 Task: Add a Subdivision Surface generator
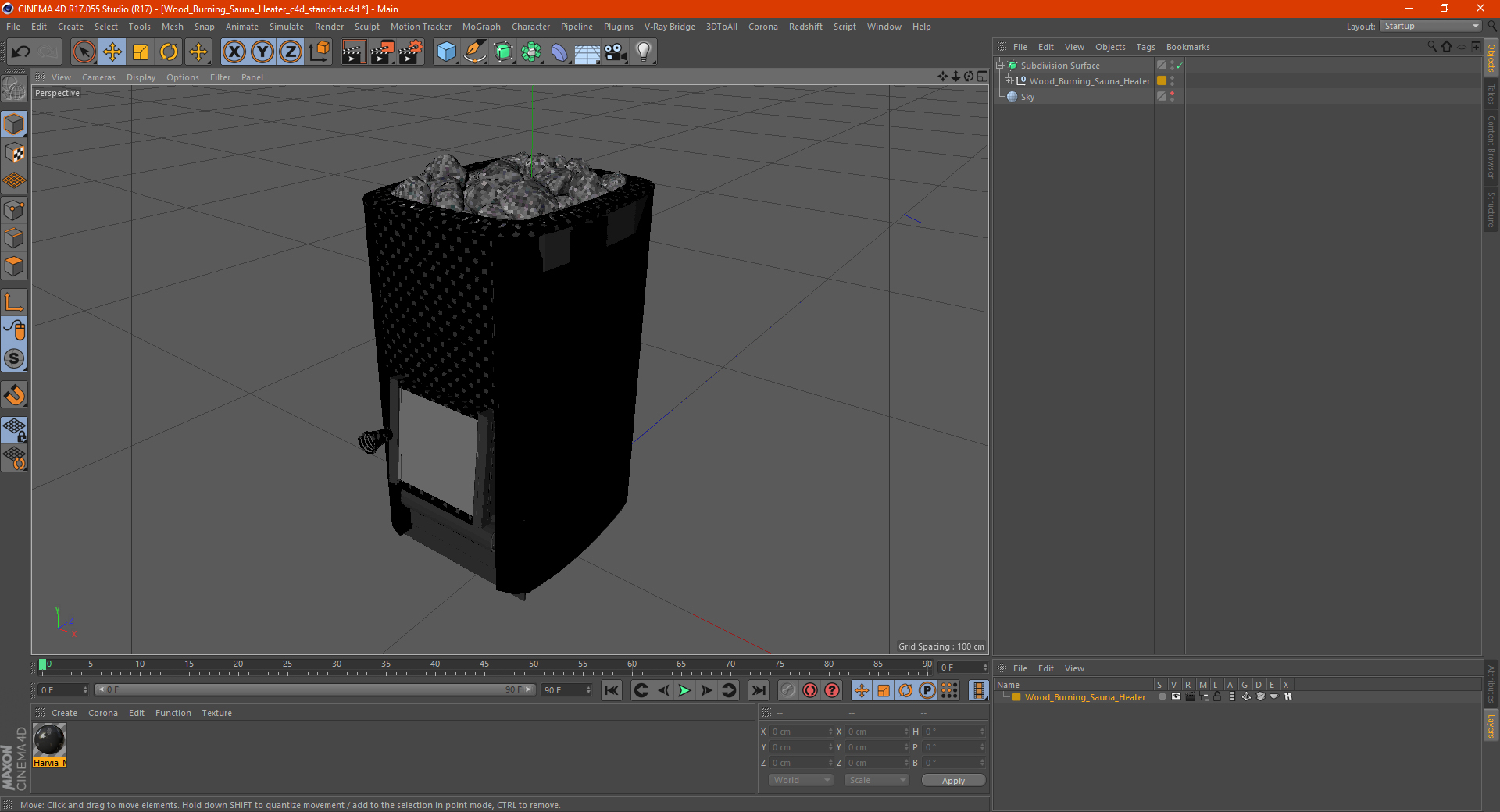tap(504, 52)
